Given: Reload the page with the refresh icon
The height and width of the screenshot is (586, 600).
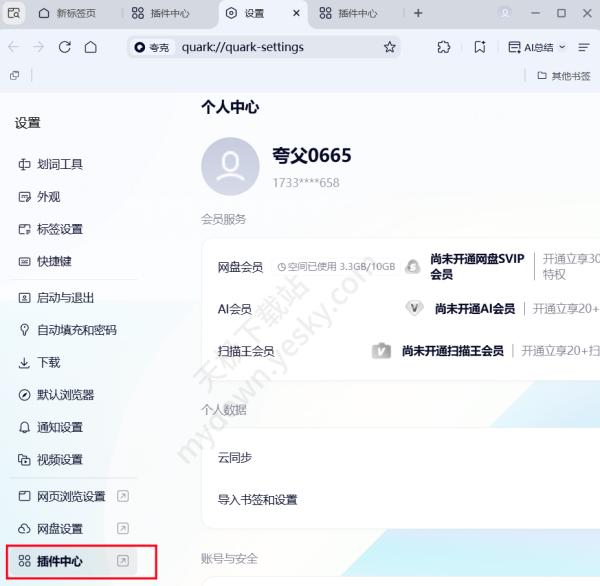Looking at the screenshot, I should pos(65,47).
